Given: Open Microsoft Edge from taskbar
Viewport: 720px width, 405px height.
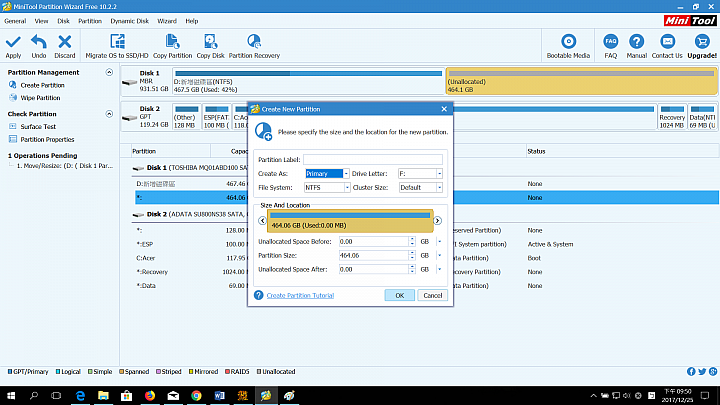Looking at the screenshot, I should [80, 395].
